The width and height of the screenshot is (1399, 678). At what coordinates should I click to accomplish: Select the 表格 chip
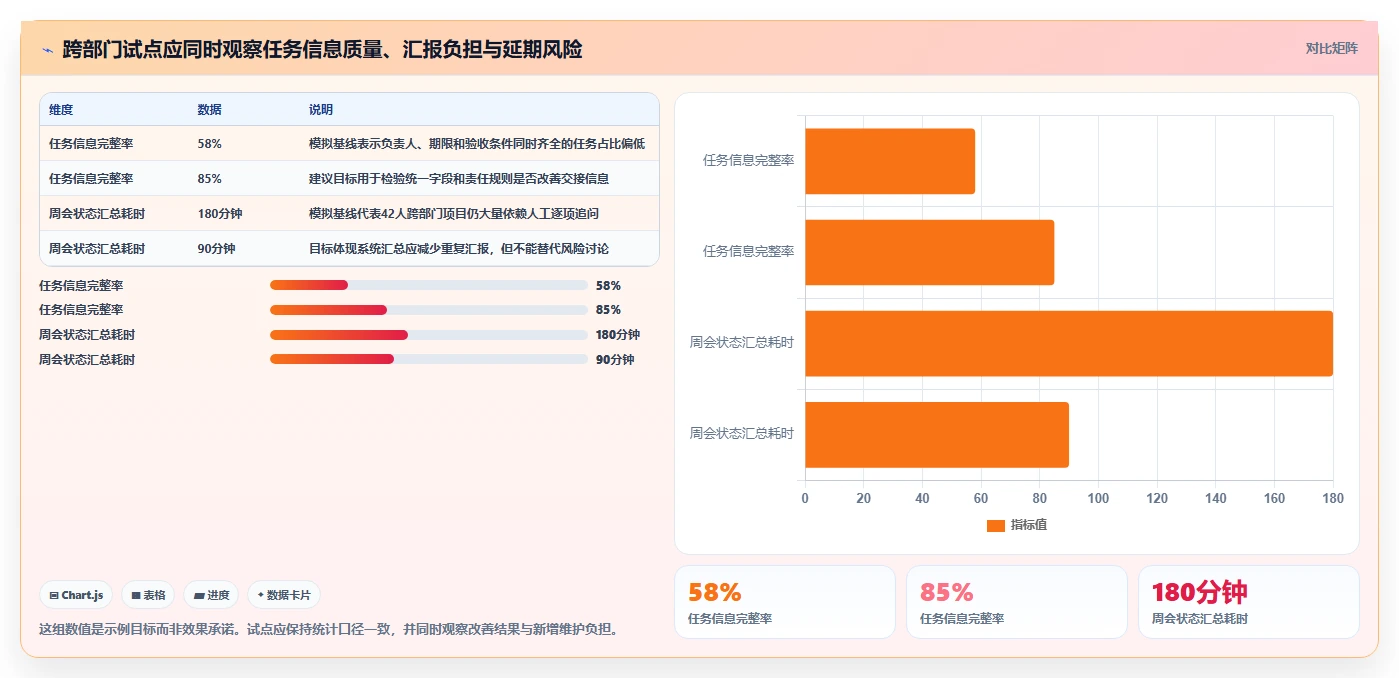(x=148, y=595)
